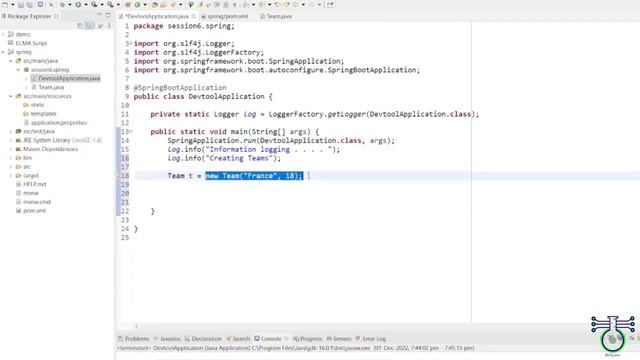Place cursor on empty line 20

[302, 193]
